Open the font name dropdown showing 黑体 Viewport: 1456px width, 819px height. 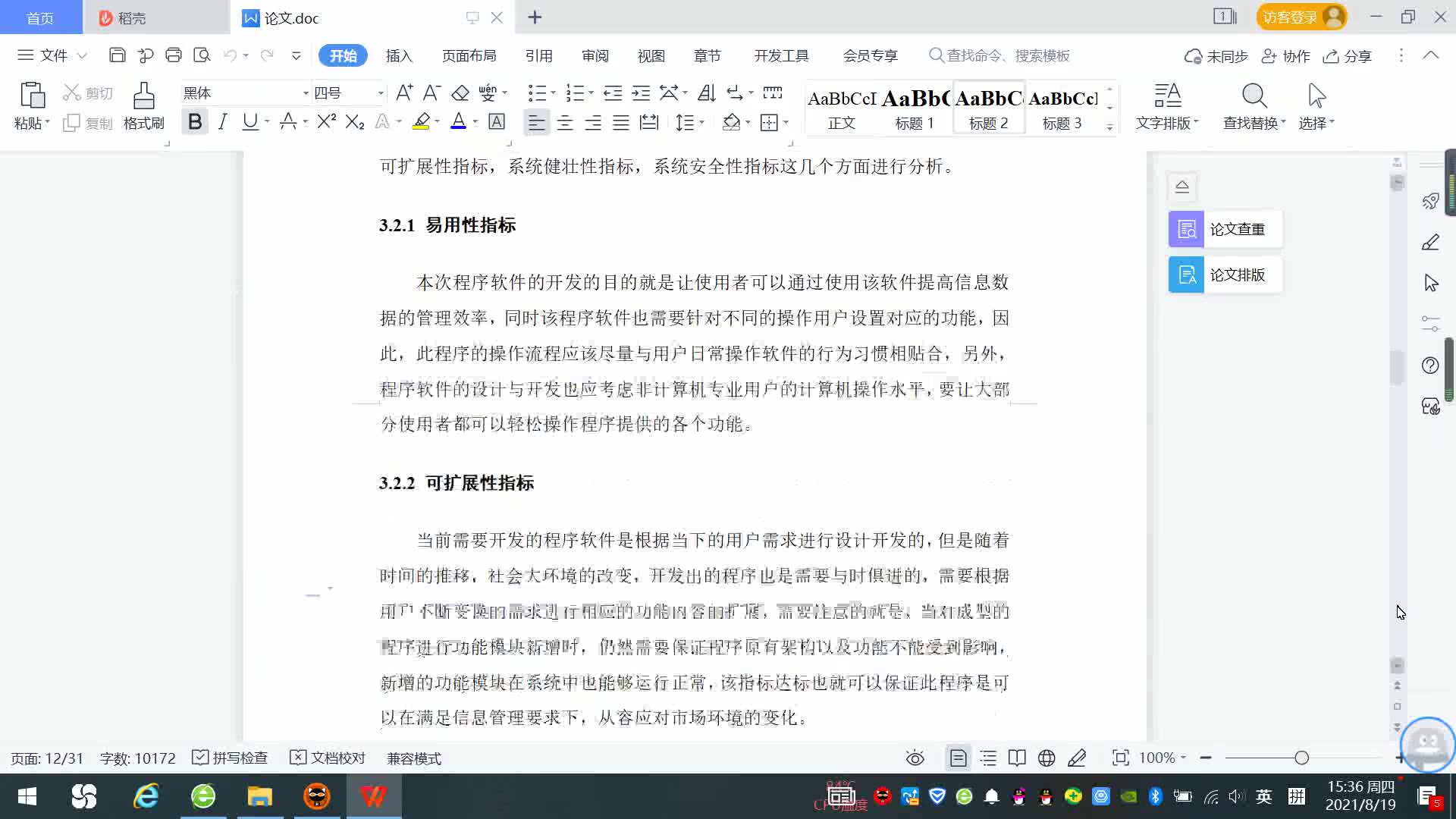[306, 93]
